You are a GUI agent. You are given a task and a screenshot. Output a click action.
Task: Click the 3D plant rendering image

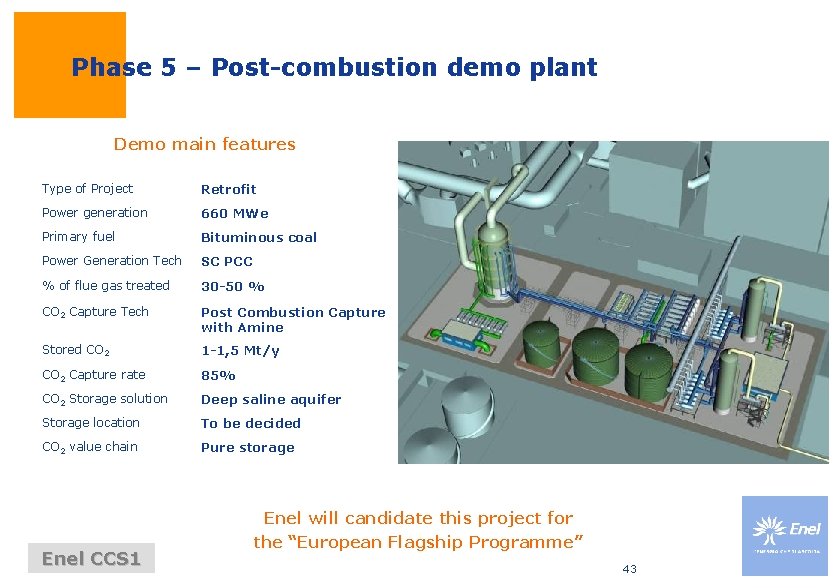[x=613, y=302]
